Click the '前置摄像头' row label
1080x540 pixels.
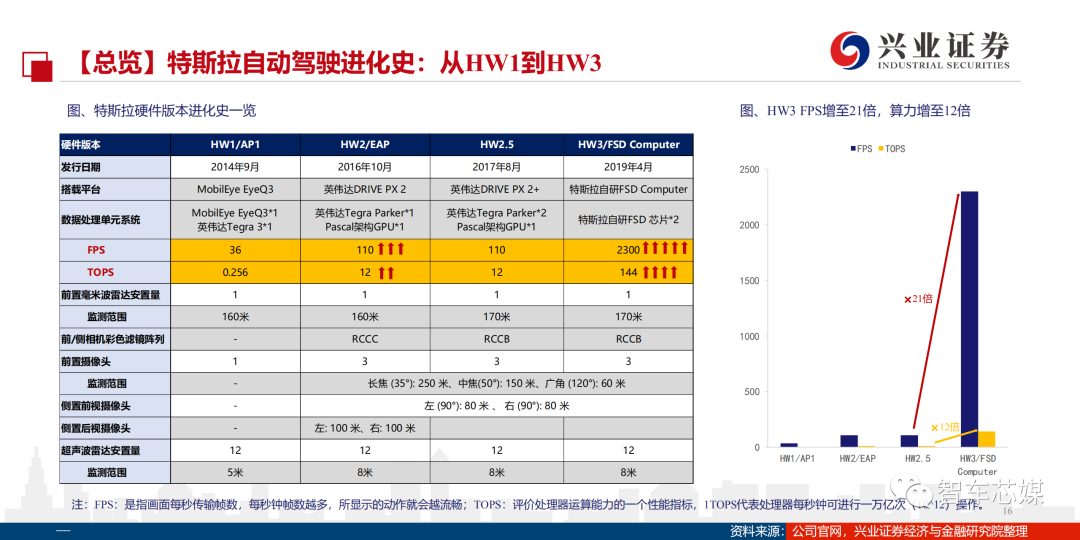click(x=114, y=361)
